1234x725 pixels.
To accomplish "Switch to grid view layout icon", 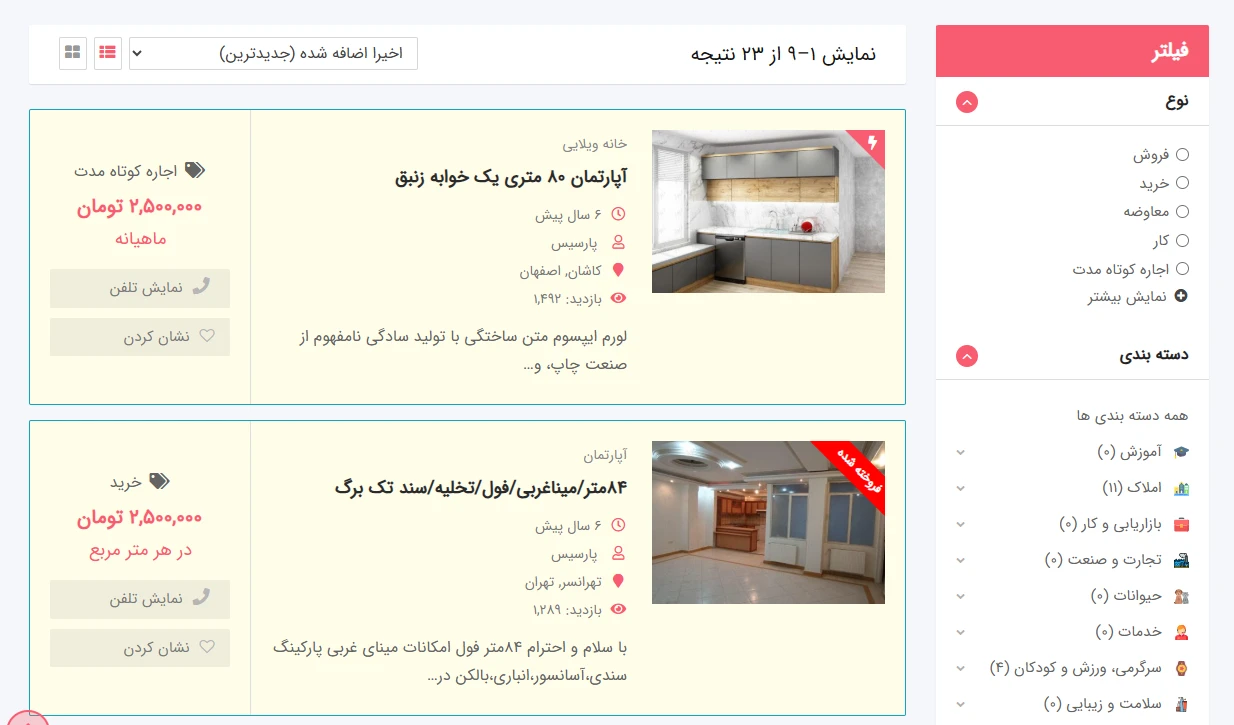I will coord(73,53).
